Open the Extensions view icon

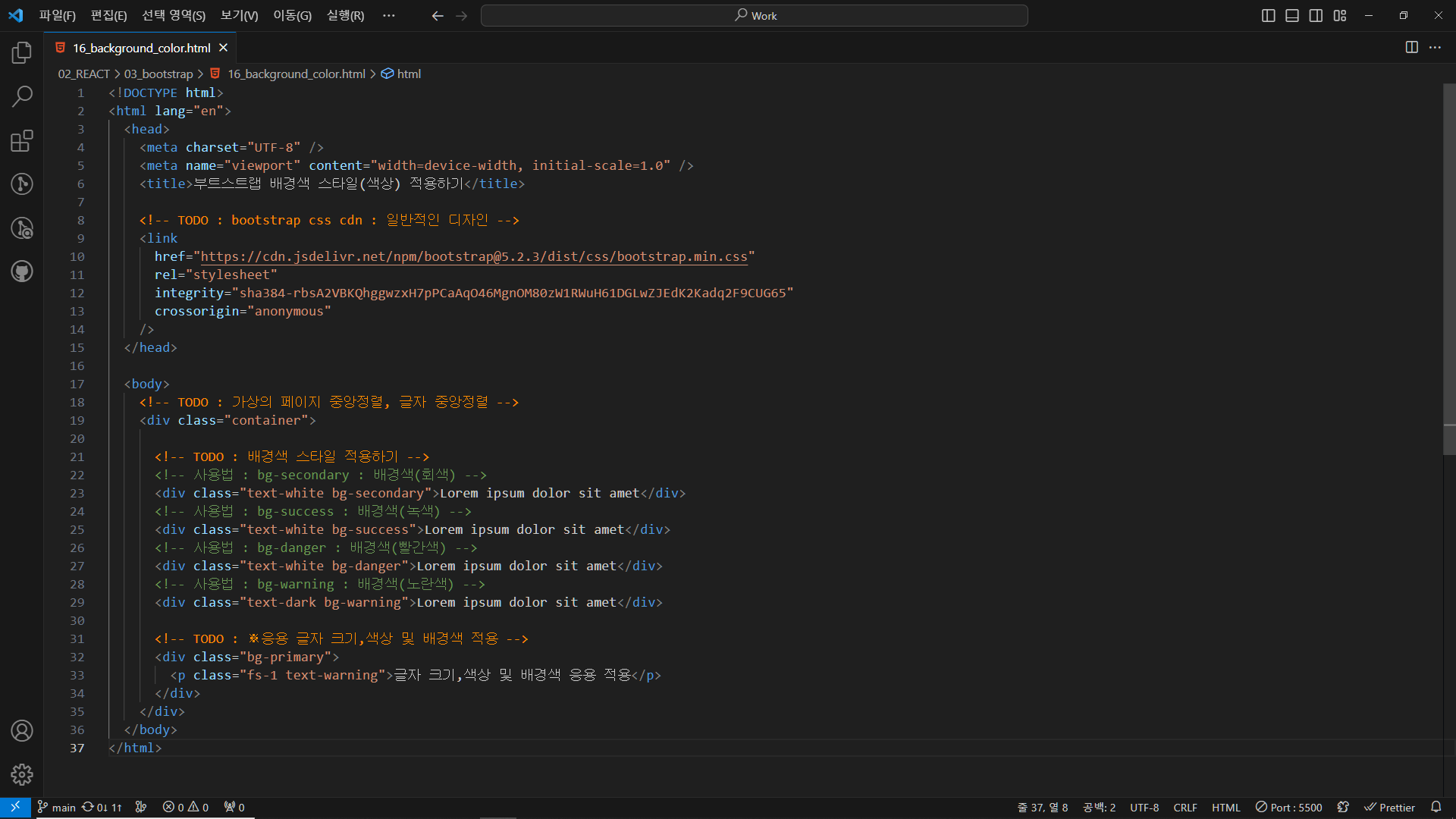click(22, 140)
